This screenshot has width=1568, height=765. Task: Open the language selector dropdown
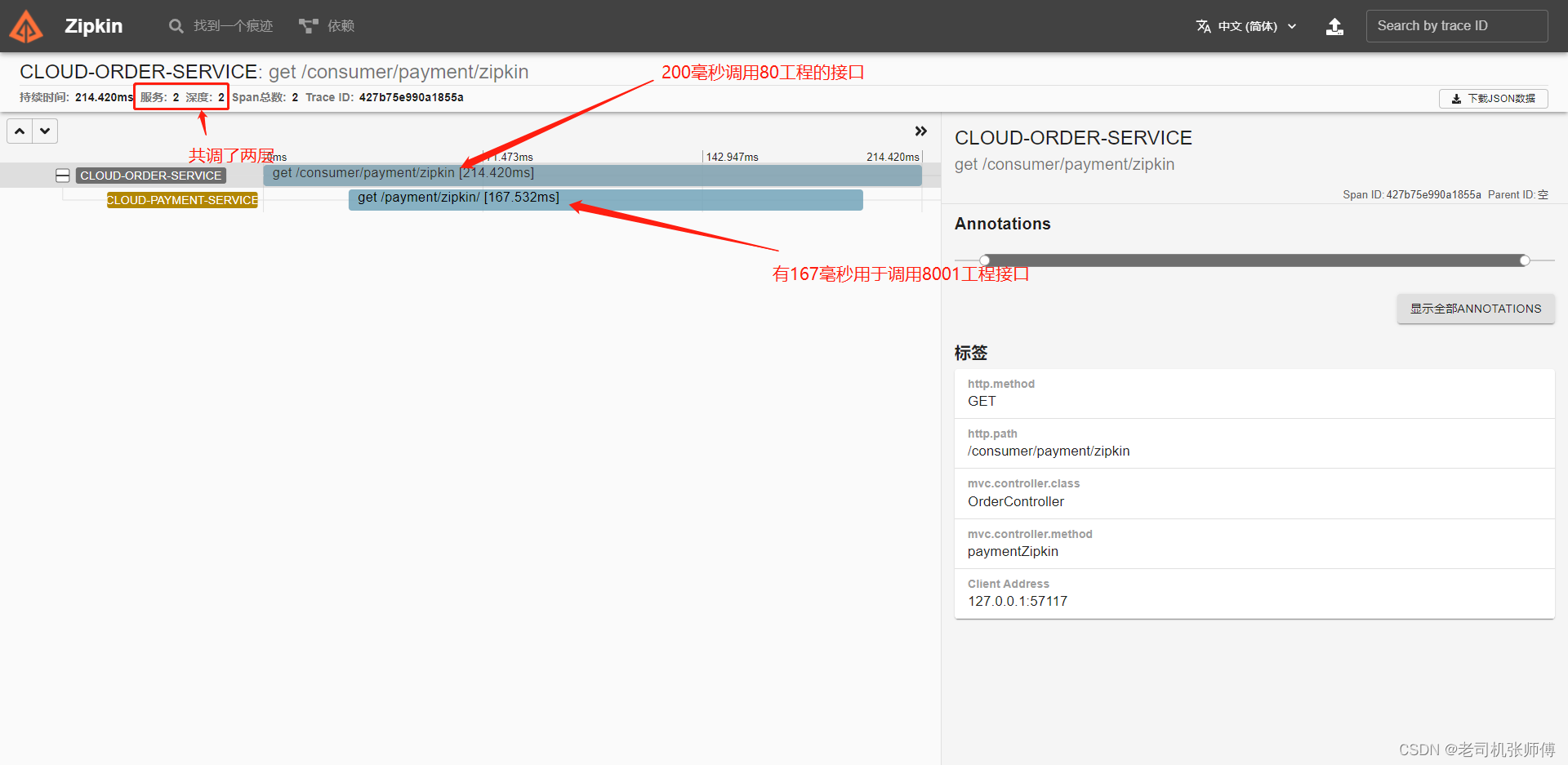pyautogui.click(x=1247, y=26)
